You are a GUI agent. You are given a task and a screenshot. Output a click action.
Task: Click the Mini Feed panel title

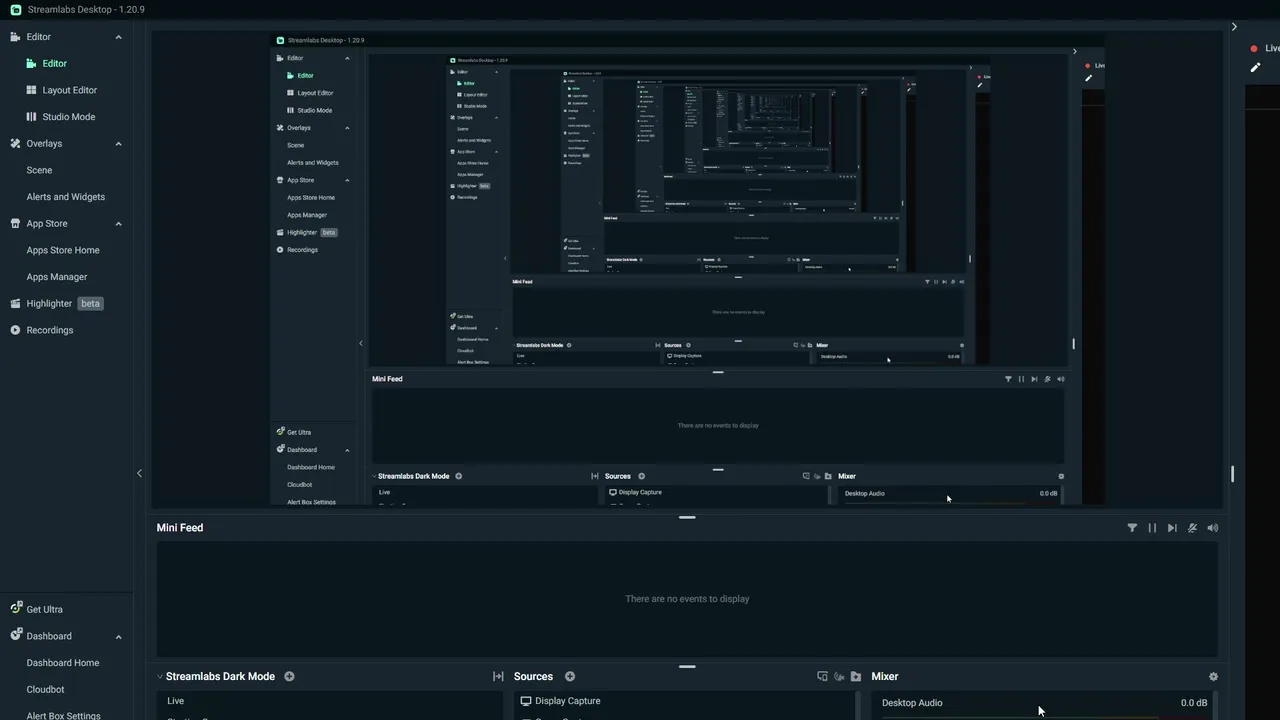(180, 528)
